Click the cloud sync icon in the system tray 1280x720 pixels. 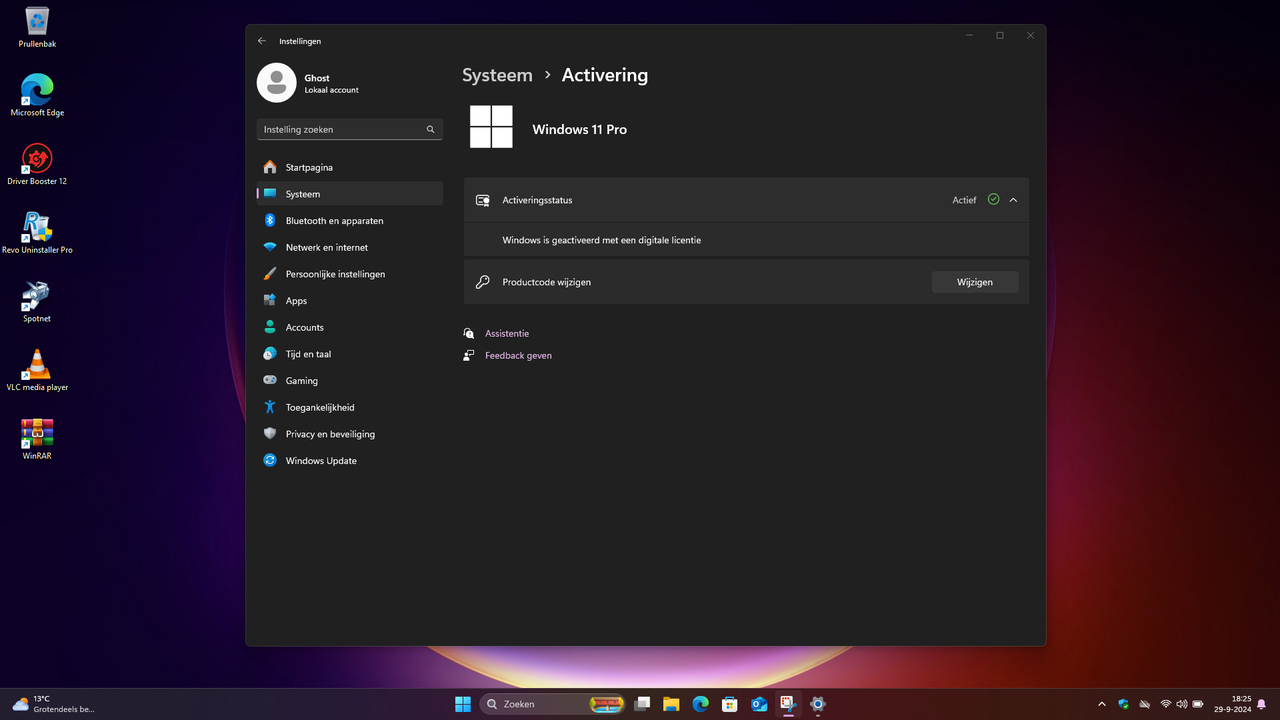click(x=1145, y=704)
